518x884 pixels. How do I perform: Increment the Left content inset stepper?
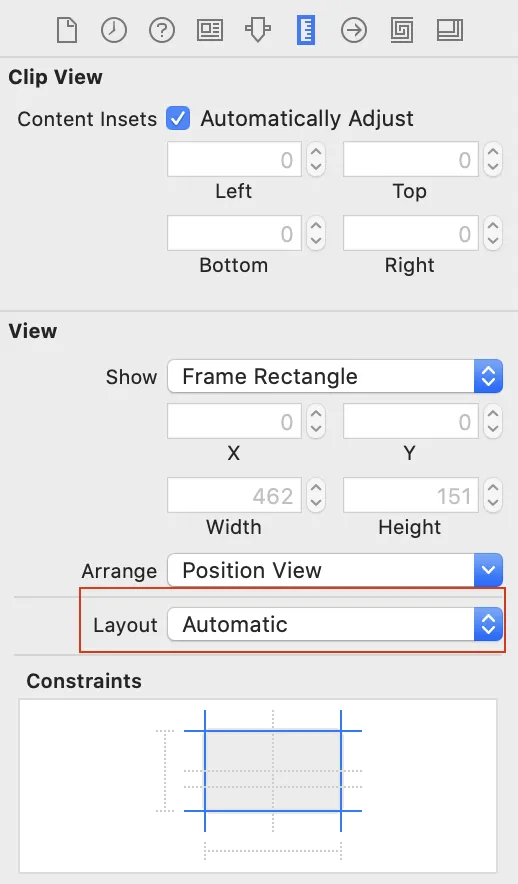click(x=316, y=152)
